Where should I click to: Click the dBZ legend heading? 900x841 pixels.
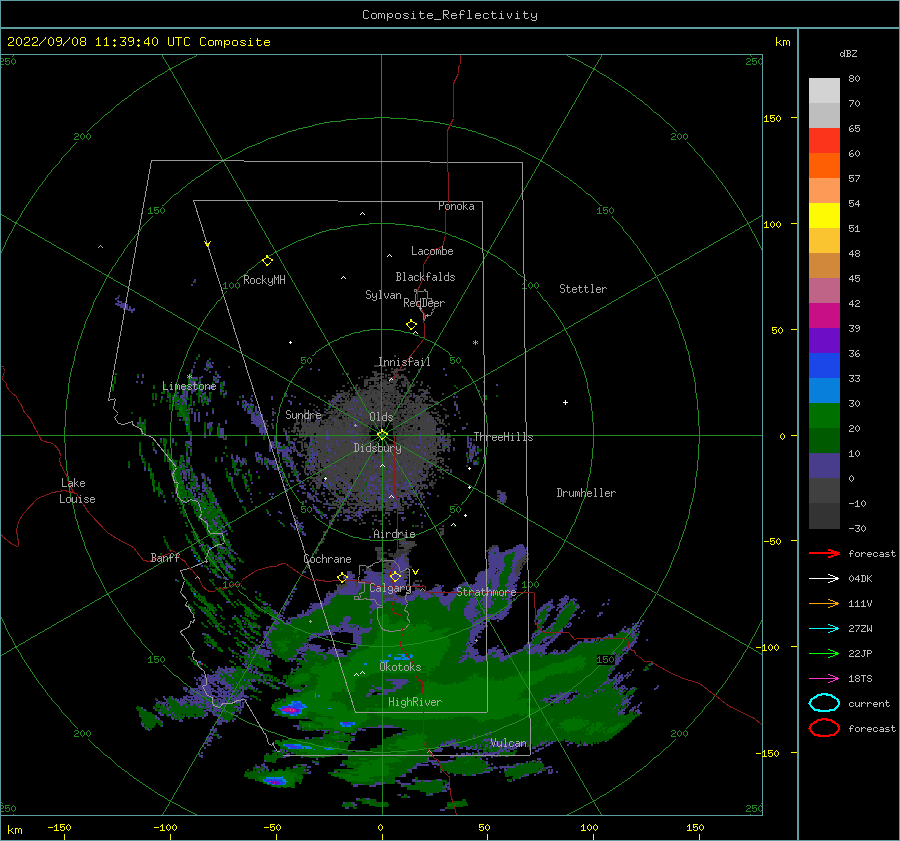click(848, 53)
